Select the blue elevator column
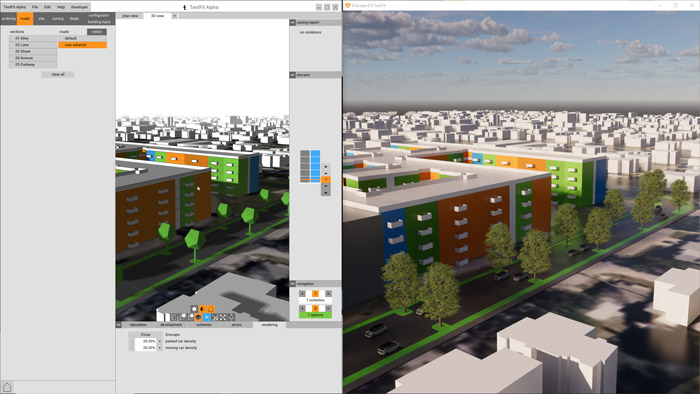Image resolution: width=700 pixels, height=394 pixels. 315,166
